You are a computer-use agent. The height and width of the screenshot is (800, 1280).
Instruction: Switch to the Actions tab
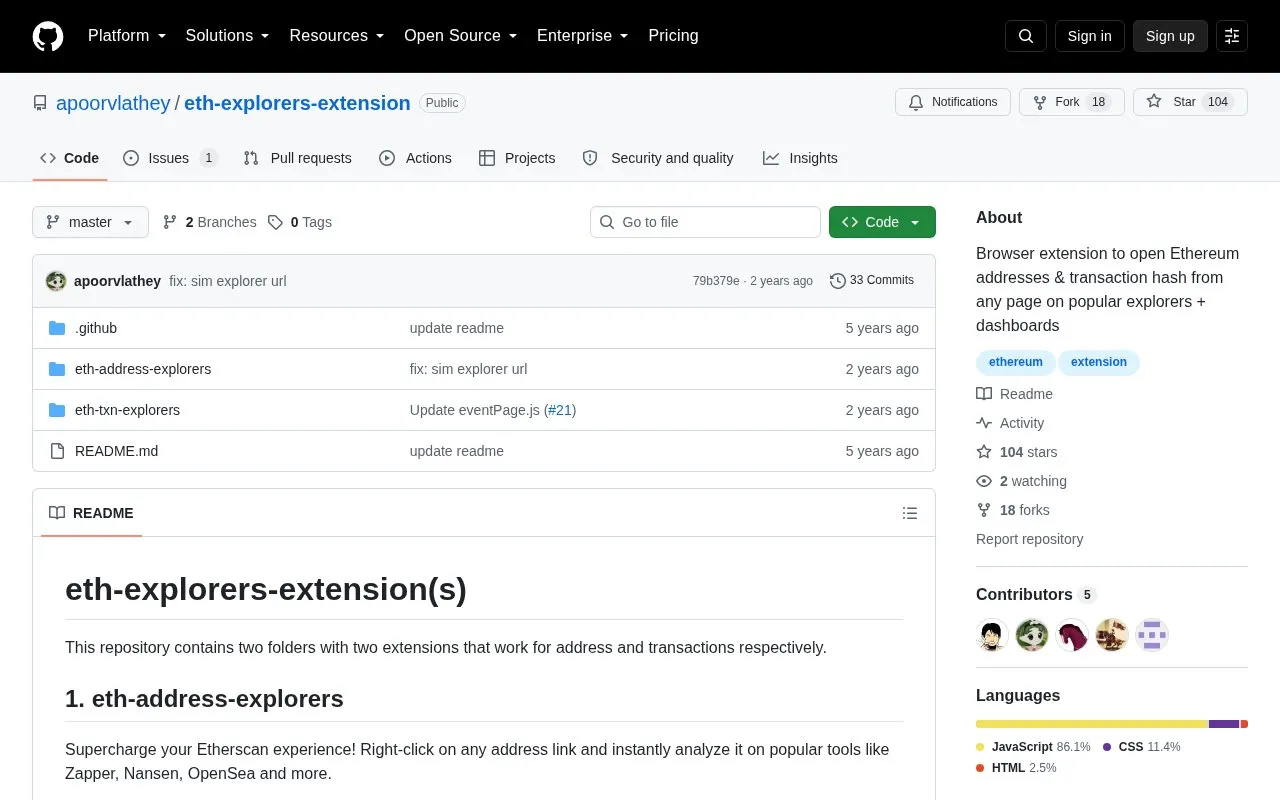tap(415, 158)
